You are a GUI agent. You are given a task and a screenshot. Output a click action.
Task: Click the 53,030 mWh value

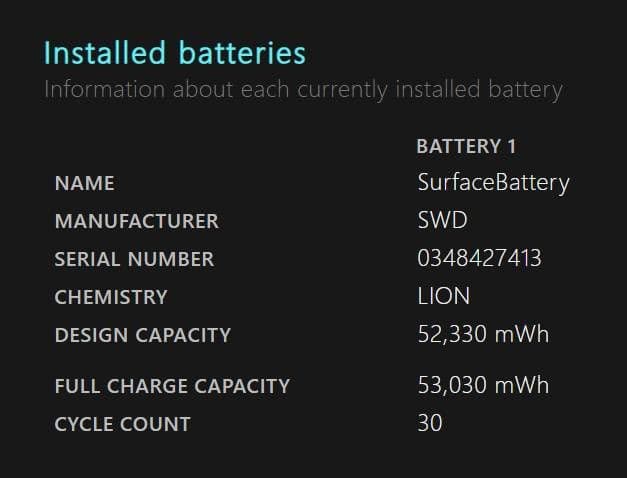pos(483,385)
